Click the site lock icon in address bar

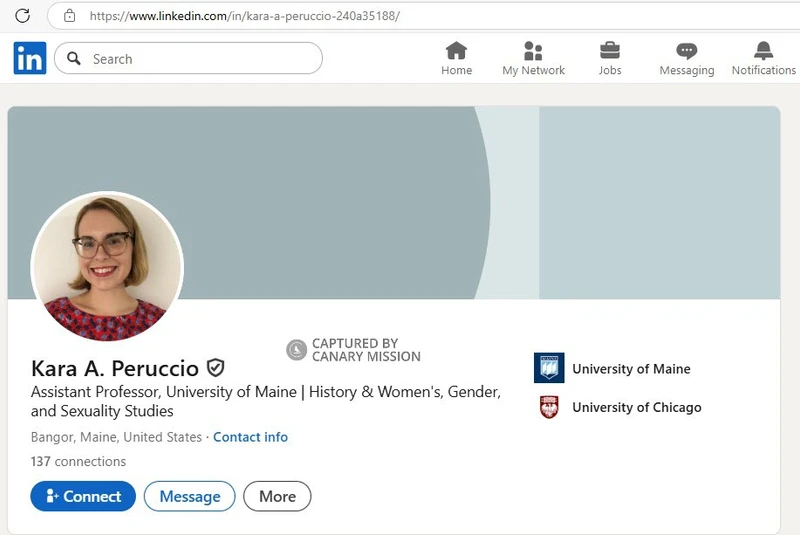tap(69, 16)
